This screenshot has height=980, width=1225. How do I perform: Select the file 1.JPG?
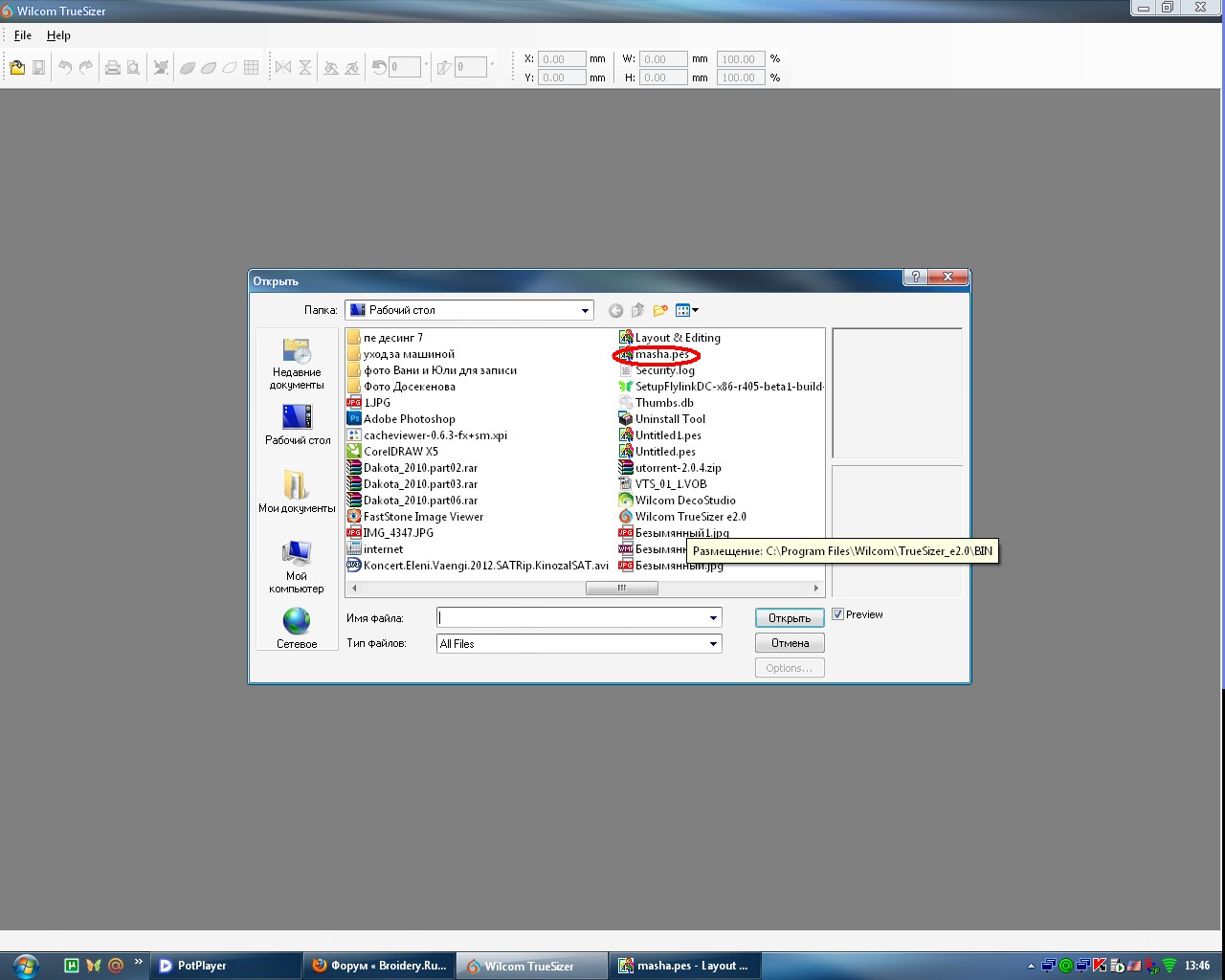click(x=369, y=403)
